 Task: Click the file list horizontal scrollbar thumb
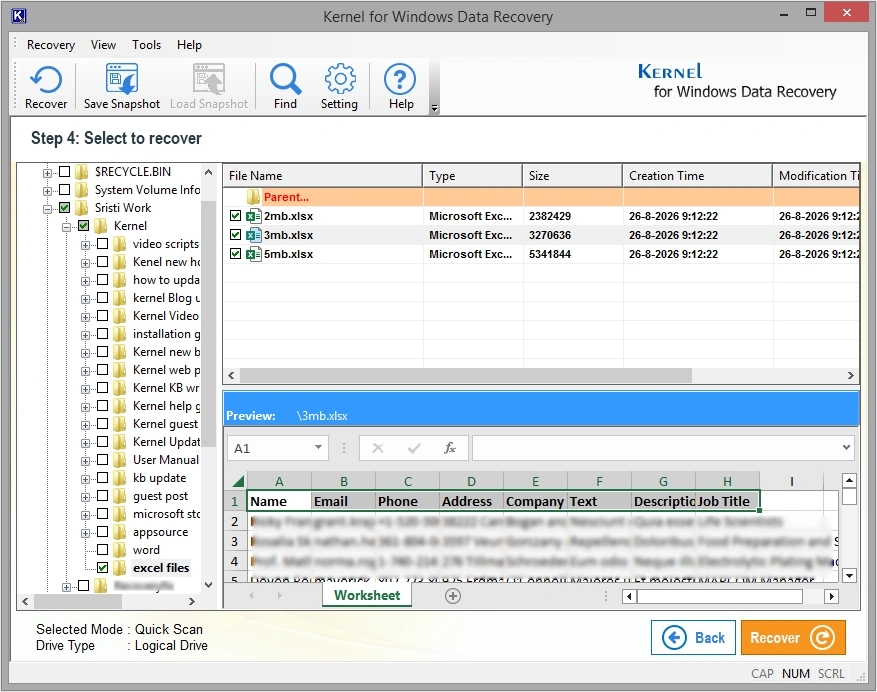pyautogui.click(x=465, y=375)
